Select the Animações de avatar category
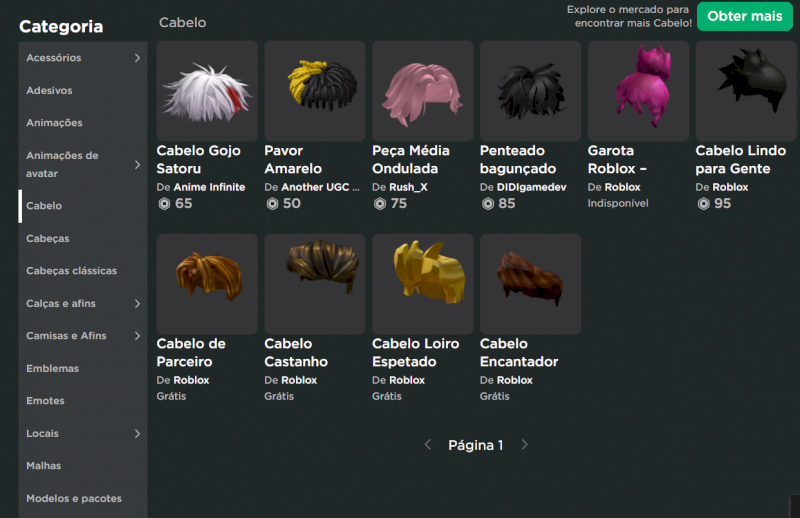 [x=83, y=164]
